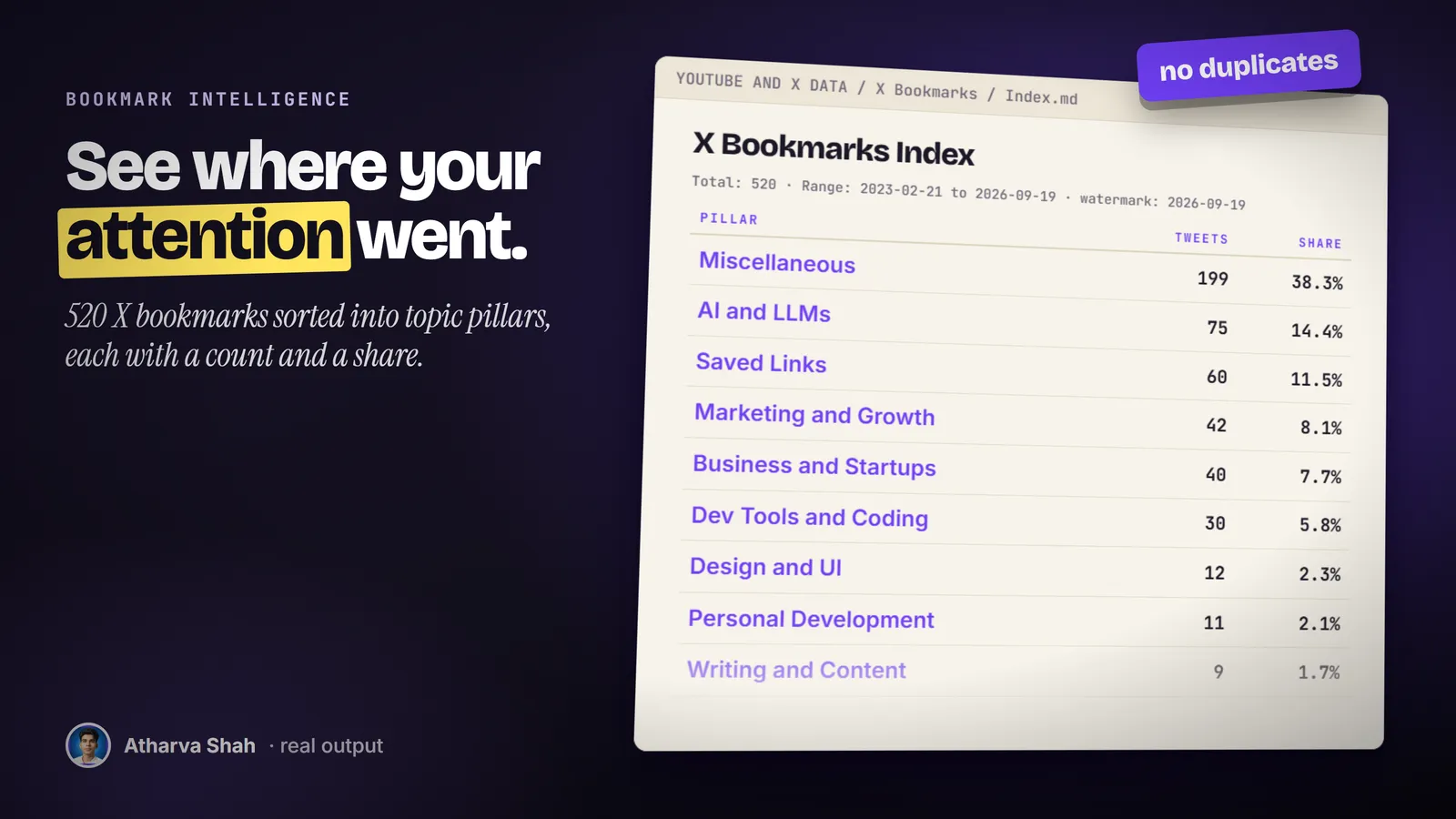This screenshot has width=1456, height=819.
Task: Open Business and Startups pillar
Action: coord(814,466)
